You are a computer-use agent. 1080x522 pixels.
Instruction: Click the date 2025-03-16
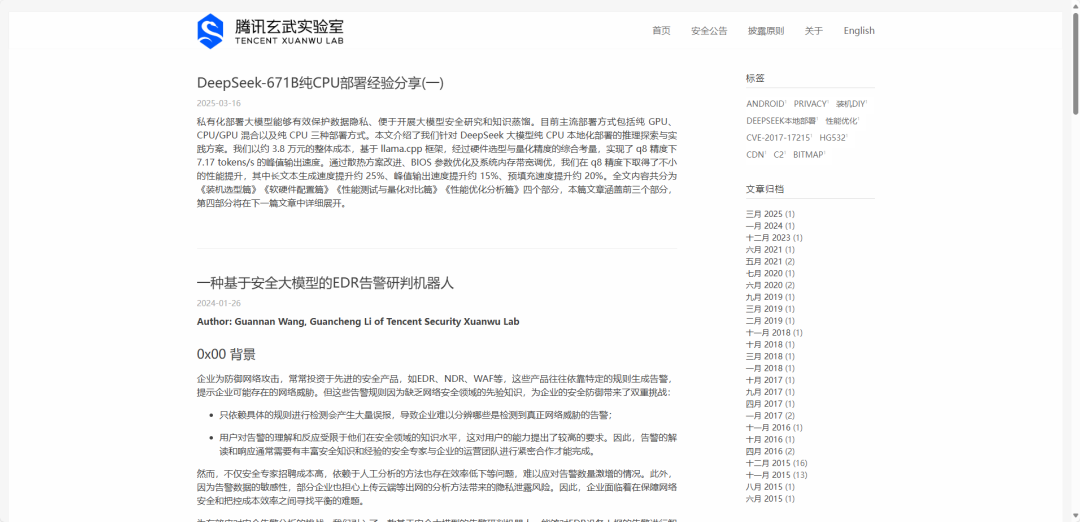coord(219,103)
